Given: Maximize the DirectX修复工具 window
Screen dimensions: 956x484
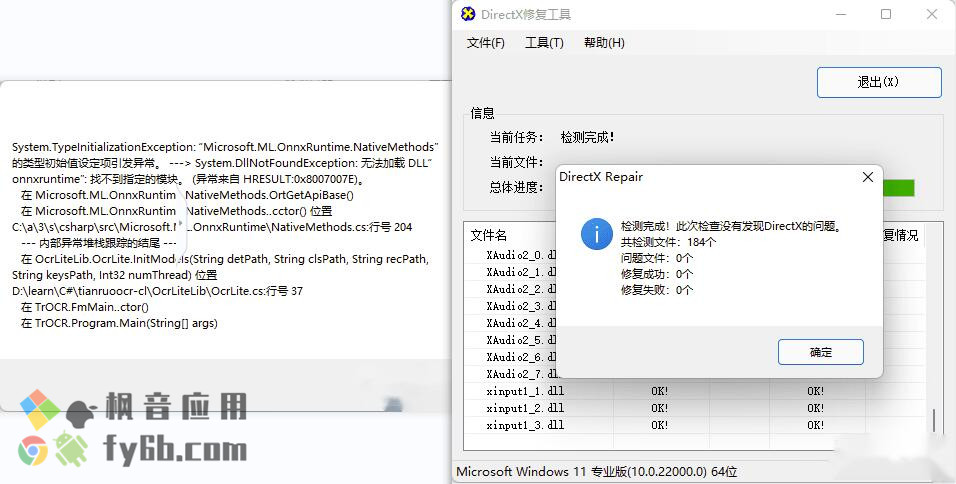Looking at the screenshot, I should point(886,14).
